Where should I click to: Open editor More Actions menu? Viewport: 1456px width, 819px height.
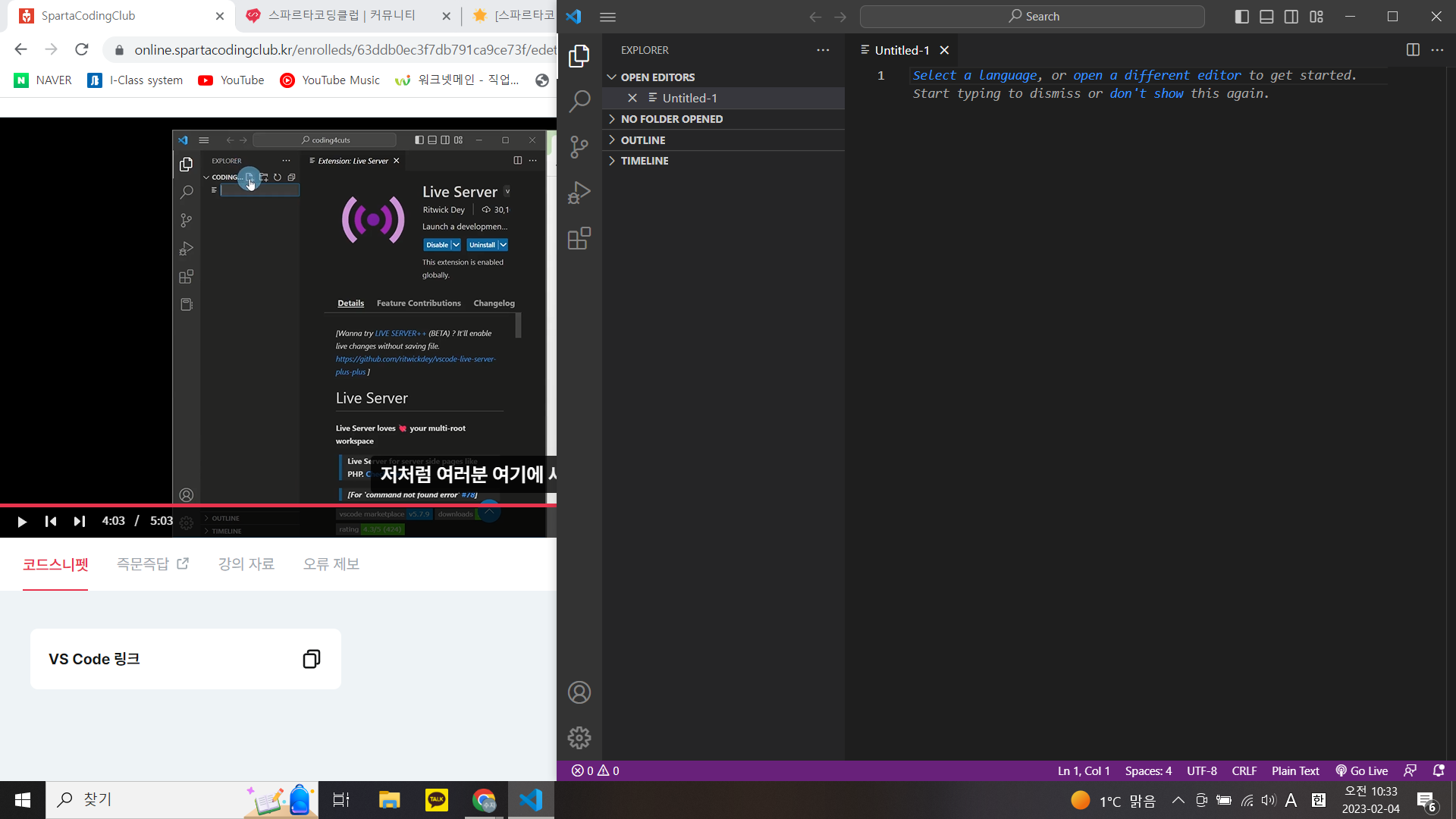[1437, 50]
